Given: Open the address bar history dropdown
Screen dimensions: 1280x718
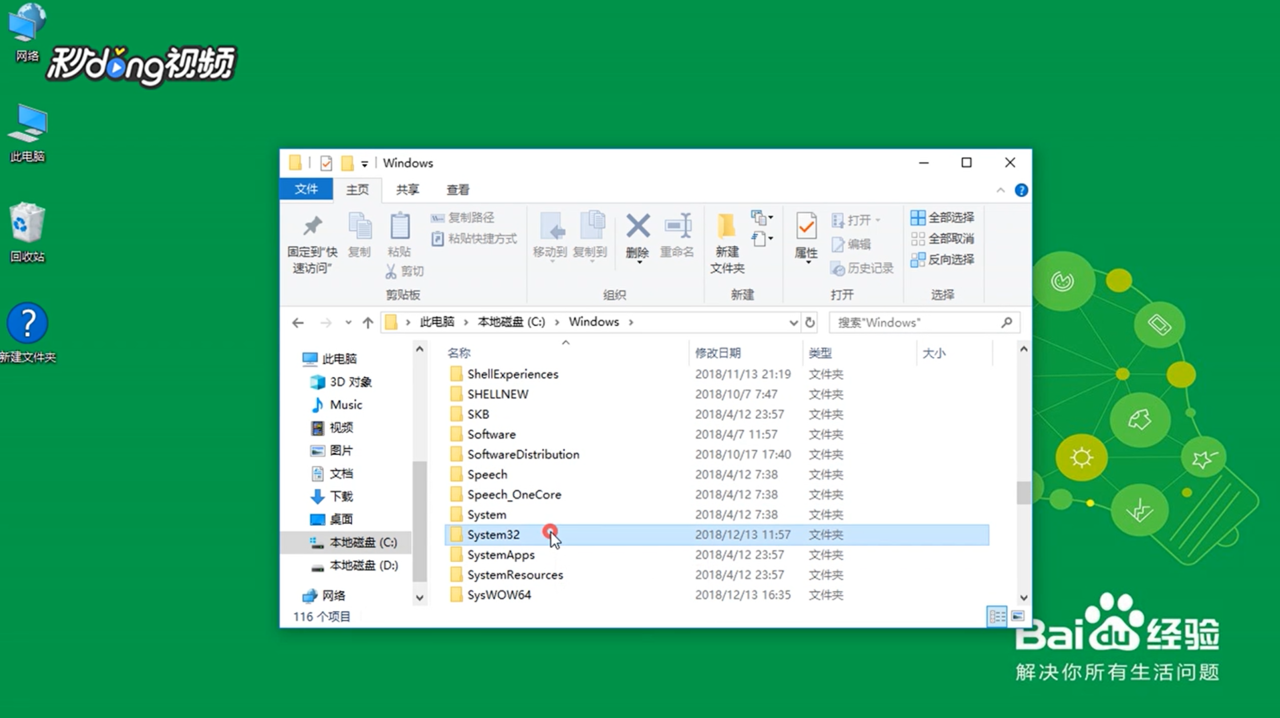Looking at the screenshot, I should [794, 323].
